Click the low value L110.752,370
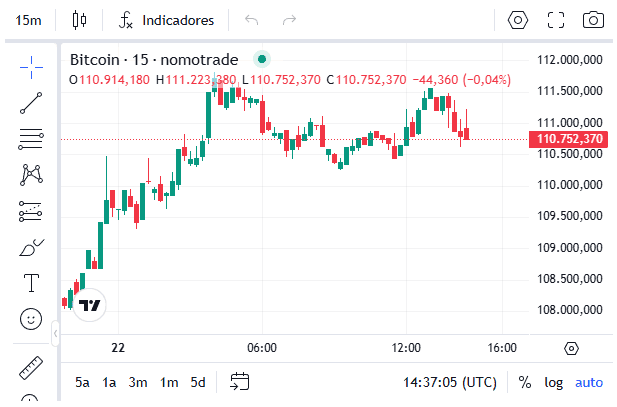 click(x=281, y=80)
